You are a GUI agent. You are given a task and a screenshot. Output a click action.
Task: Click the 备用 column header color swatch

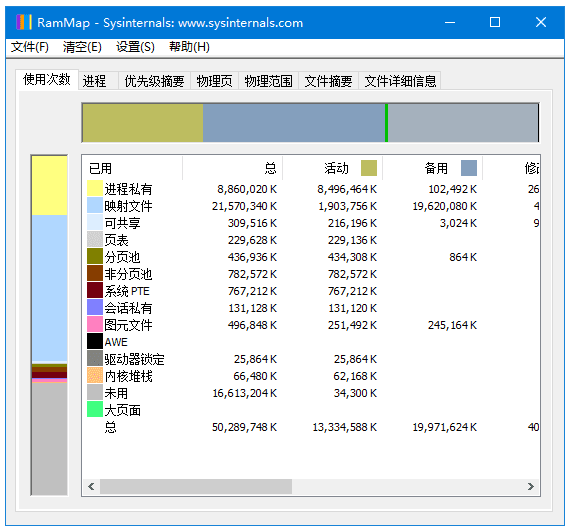(x=469, y=168)
